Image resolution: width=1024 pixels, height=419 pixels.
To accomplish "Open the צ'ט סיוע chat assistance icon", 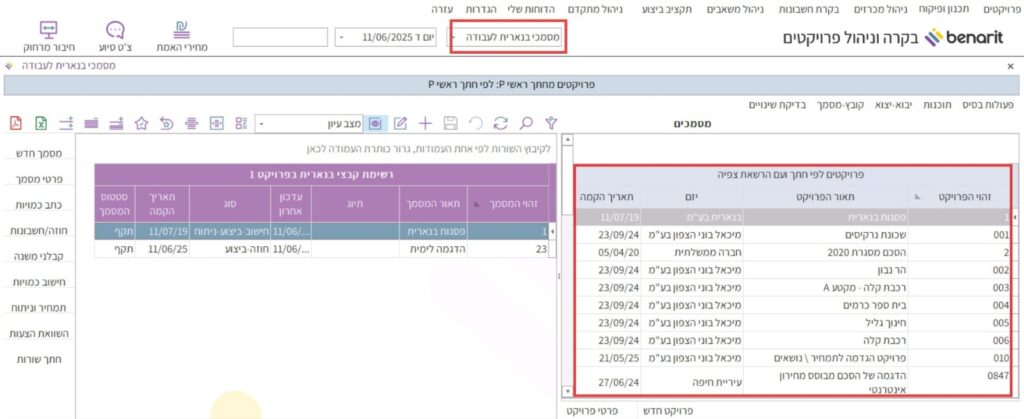I will click(x=115, y=37).
